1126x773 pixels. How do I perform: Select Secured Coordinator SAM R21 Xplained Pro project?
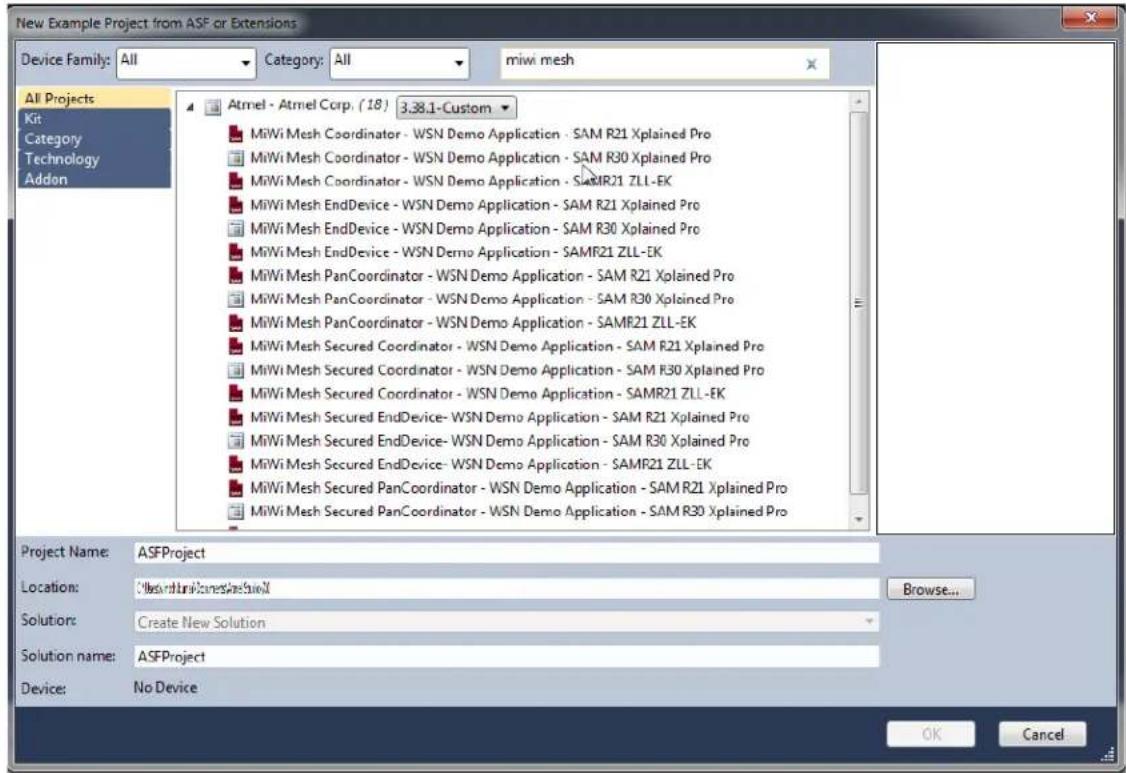point(507,346)
